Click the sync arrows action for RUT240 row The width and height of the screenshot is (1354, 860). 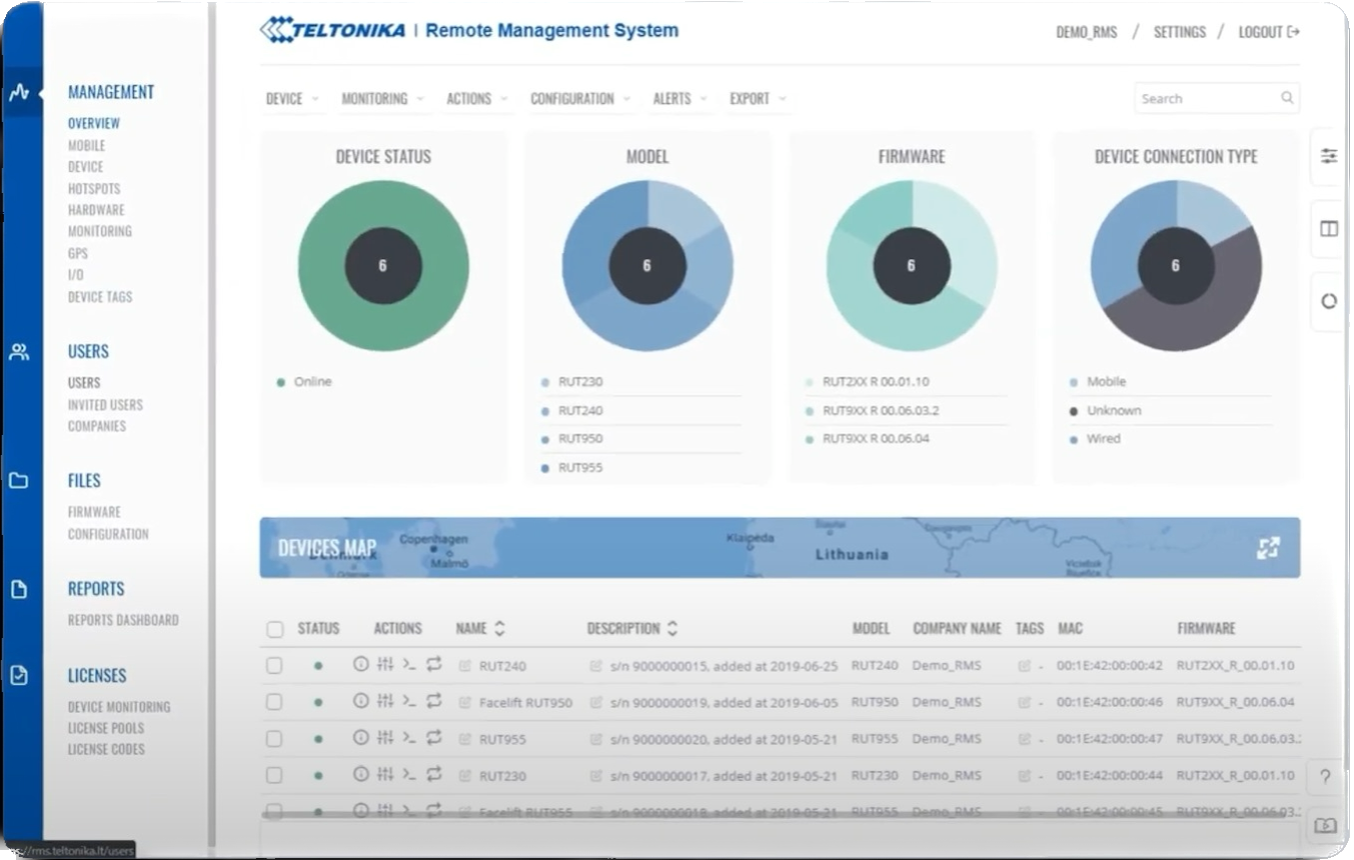[434, 664]
